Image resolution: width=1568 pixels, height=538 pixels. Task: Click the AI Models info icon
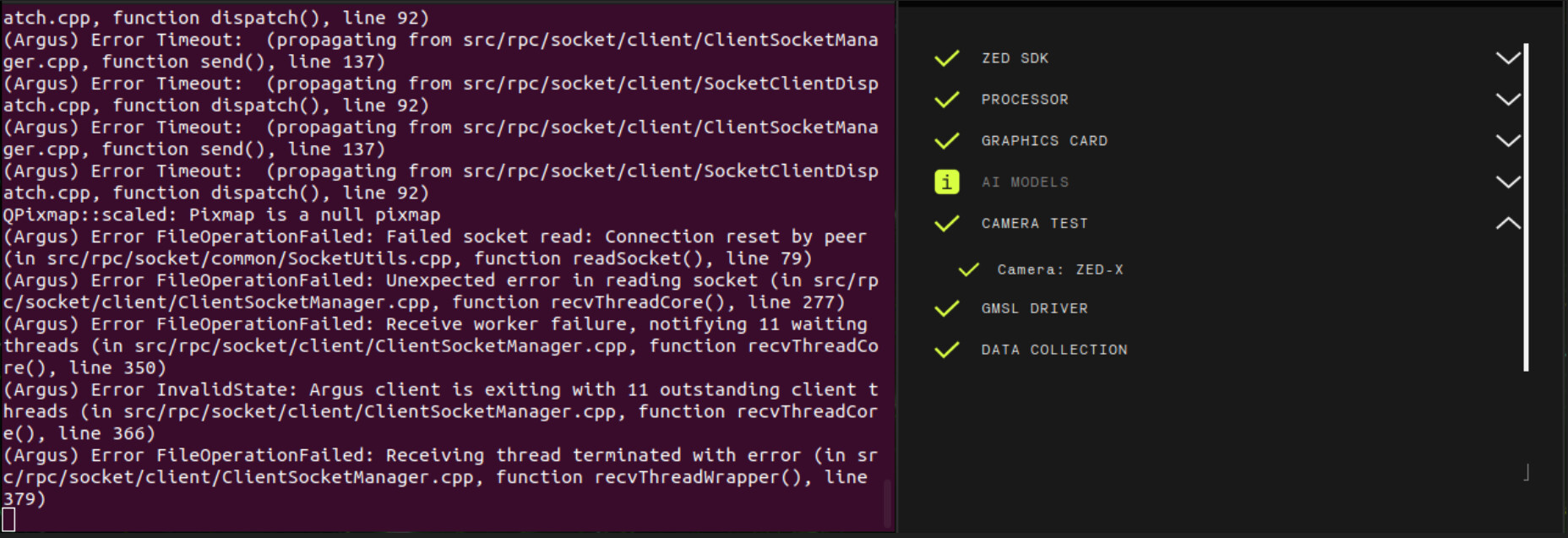point(947,182)
